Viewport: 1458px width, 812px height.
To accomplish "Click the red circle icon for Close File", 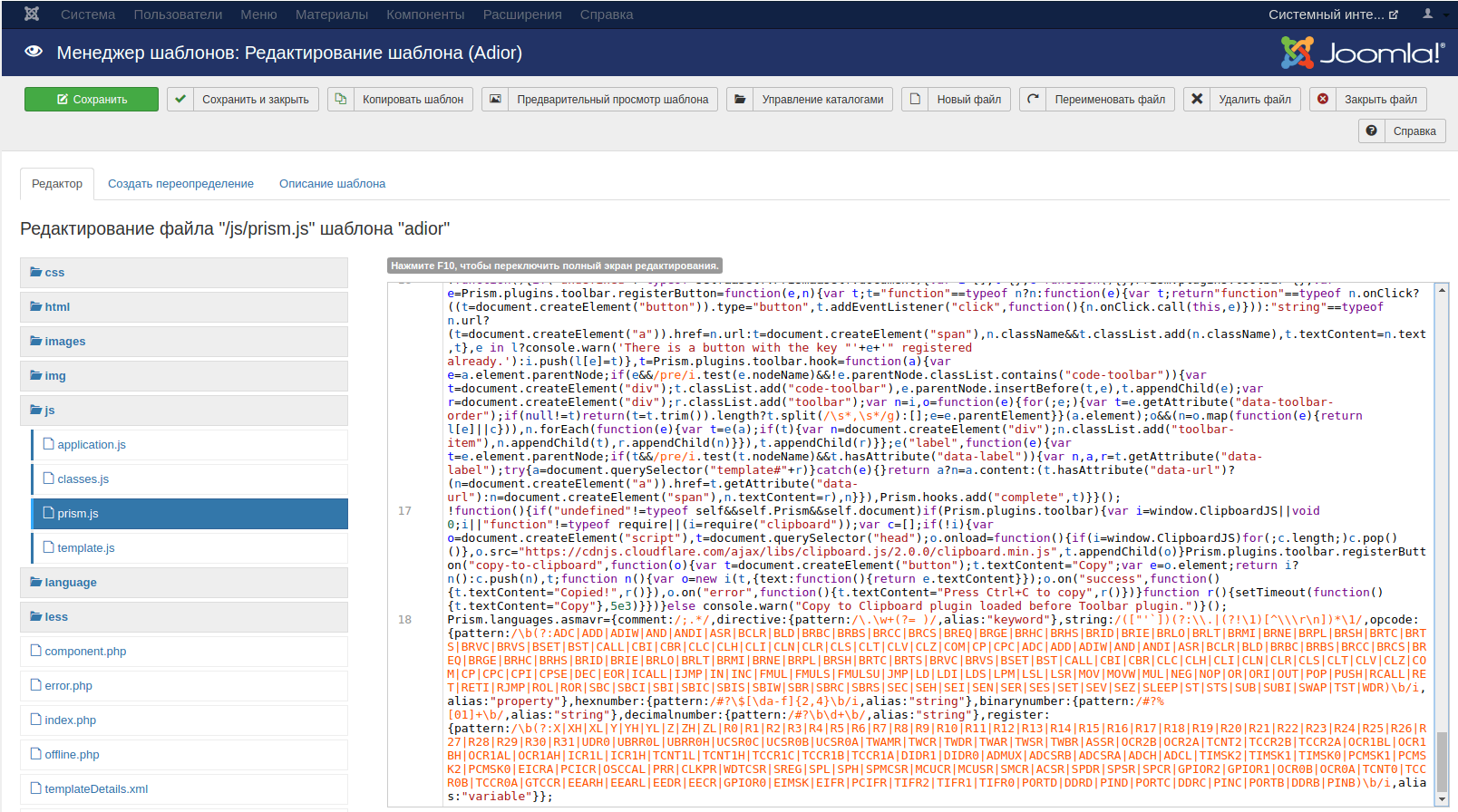I will tap(1323, 99).
